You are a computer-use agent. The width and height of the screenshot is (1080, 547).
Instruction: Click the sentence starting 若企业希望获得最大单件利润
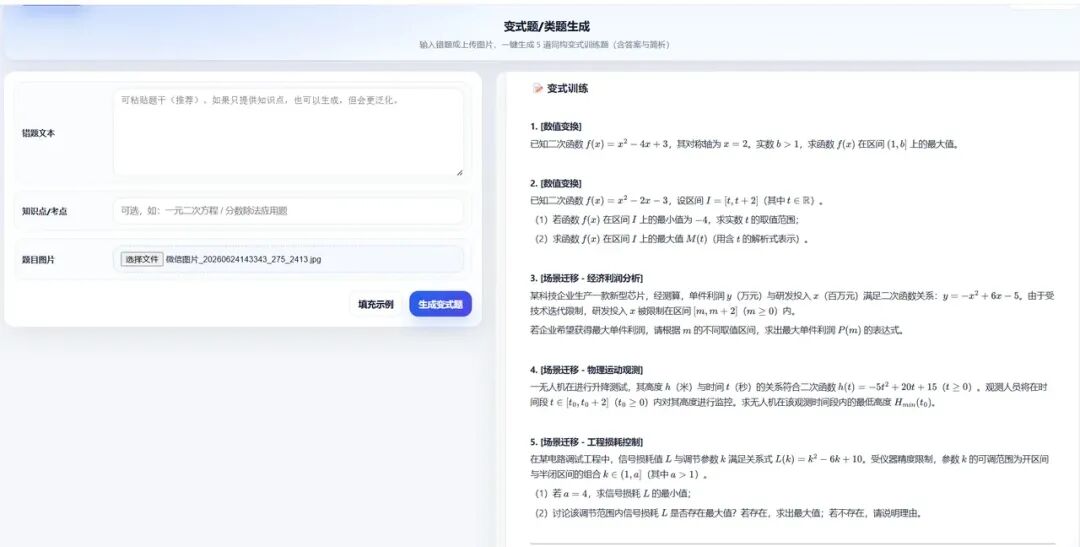click(x=716, y=330)
